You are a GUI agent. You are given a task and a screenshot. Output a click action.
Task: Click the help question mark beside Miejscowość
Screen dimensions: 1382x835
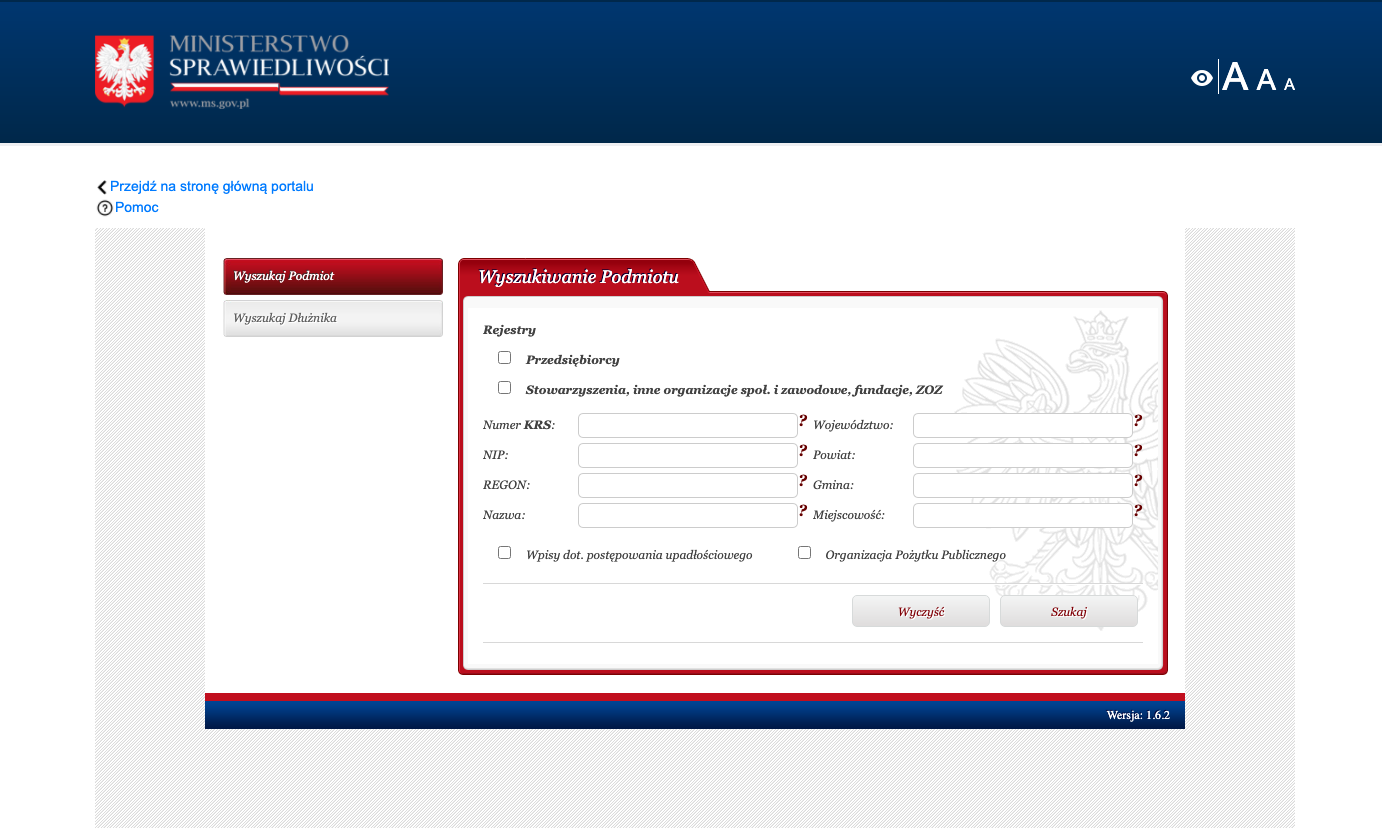[x=1137, y=511]
